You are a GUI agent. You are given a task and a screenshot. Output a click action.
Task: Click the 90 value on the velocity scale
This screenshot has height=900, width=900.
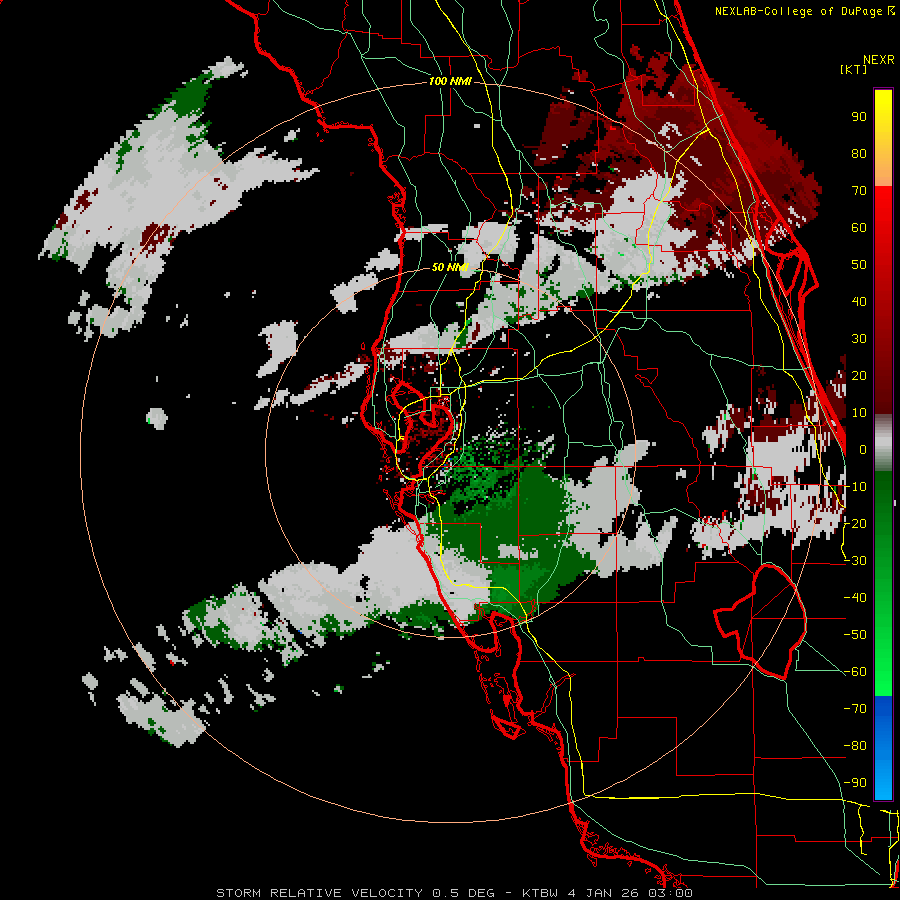[859, 117]
